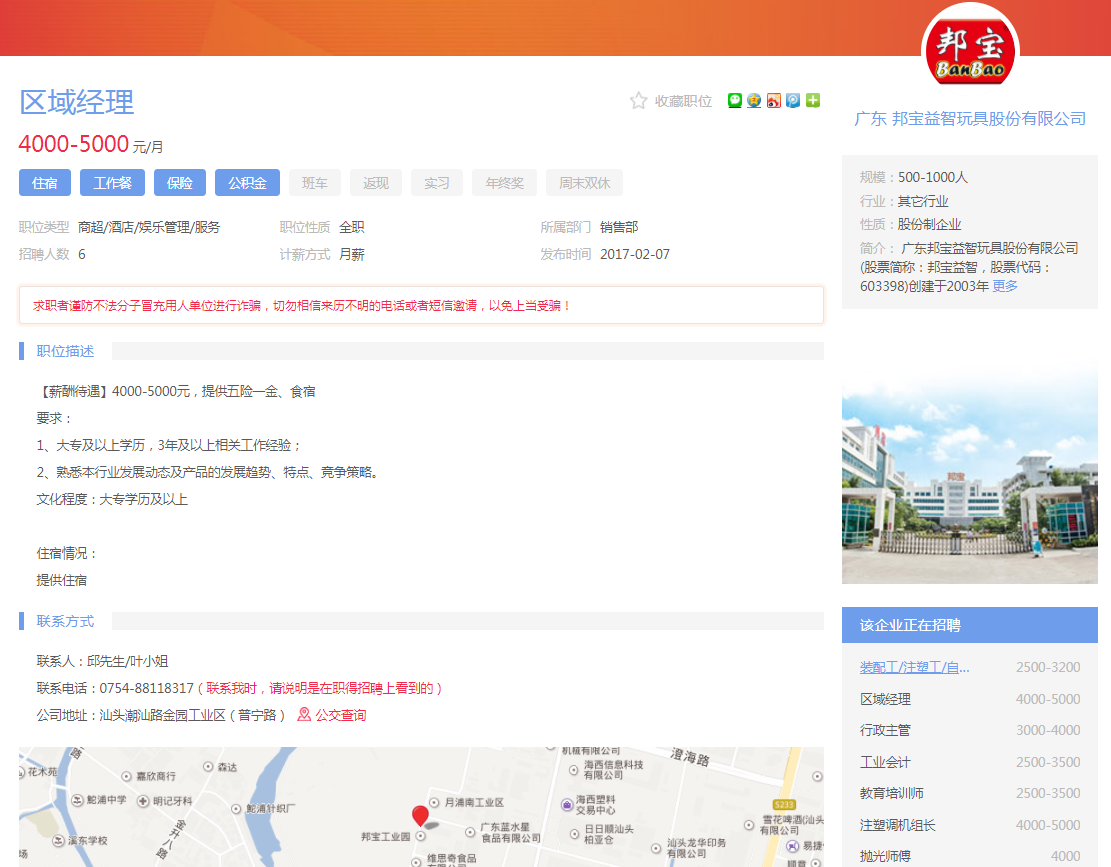Screen dimensions: 1111x867
Task: Click the 区域经理 job title heading
Action: click(77, 102)
